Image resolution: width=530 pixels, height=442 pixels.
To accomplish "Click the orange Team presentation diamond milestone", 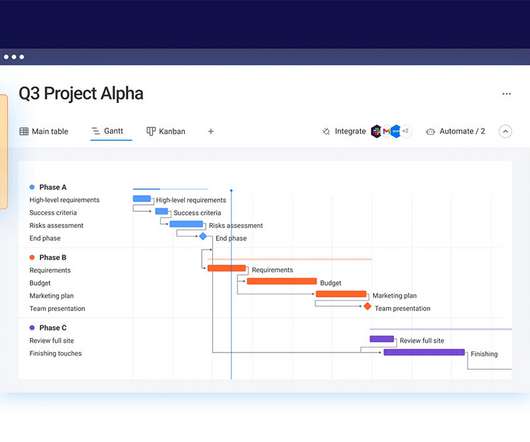I will 367,306.
